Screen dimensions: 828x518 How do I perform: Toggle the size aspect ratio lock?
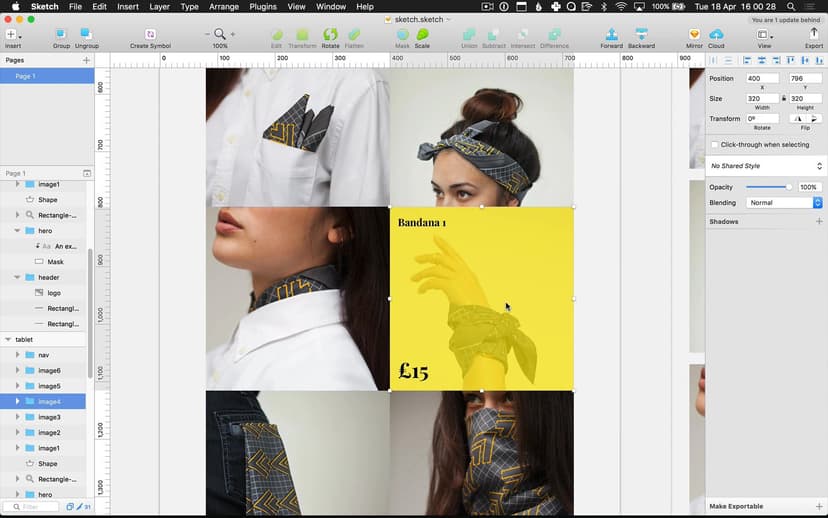783,99
